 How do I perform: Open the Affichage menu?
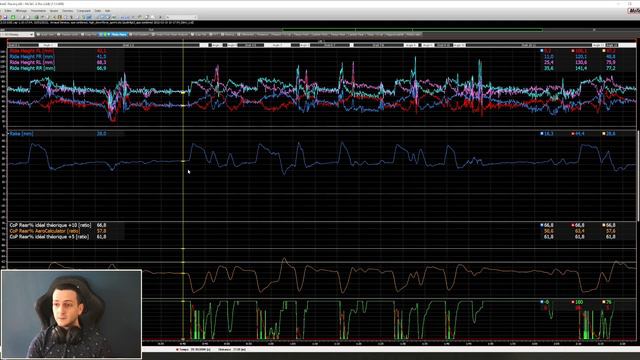click(x=21, y=11)
